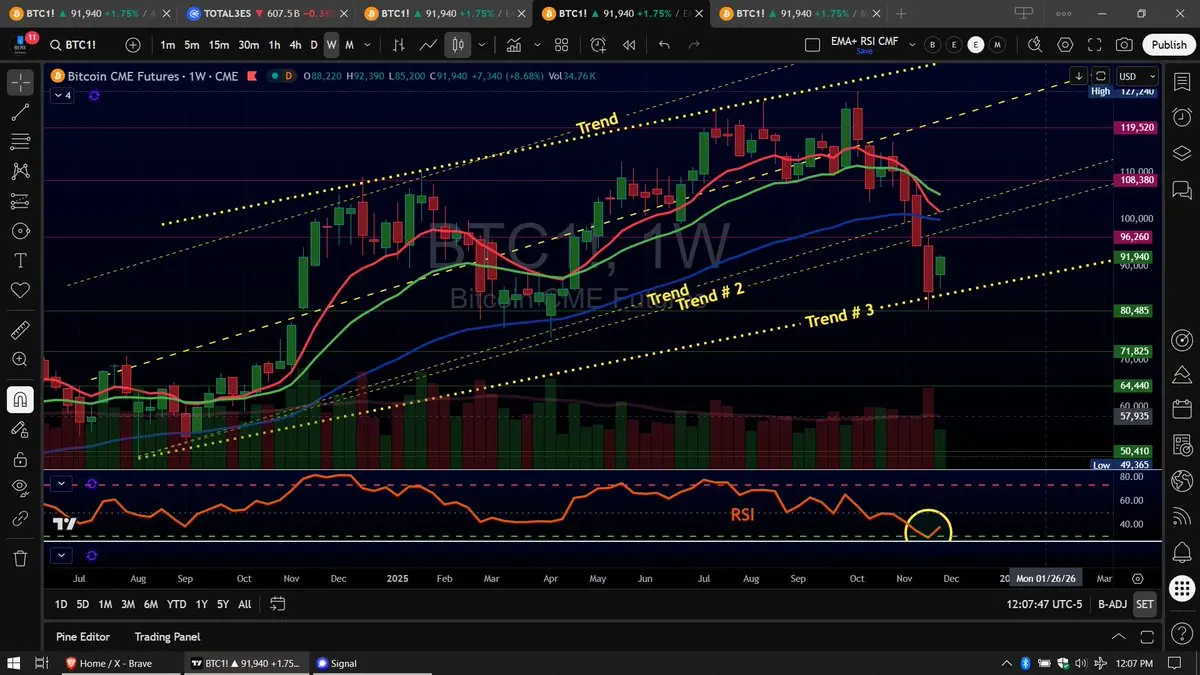Select the M monthly timeframe
The image size is (1200, 675).
point(351,45)
